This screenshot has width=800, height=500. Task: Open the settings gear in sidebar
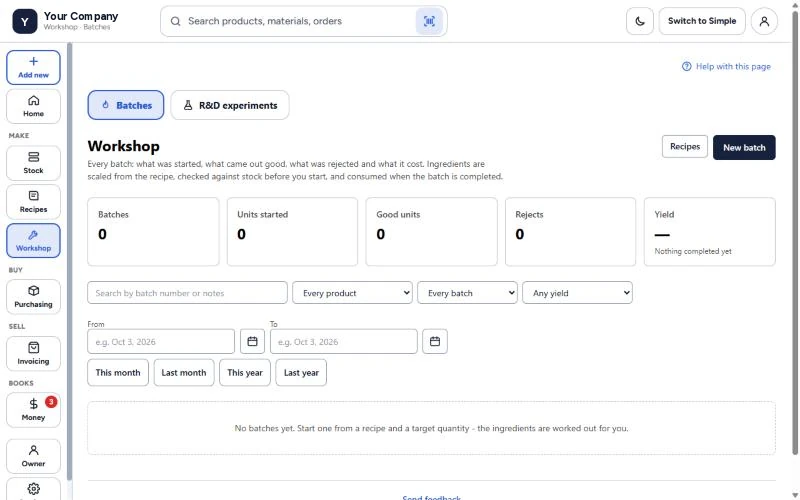[x=33, y=489]
